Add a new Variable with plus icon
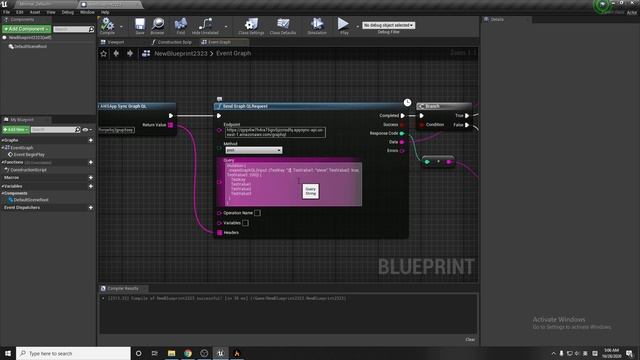Viewport: 640px width, 360px height. point(91,186)
